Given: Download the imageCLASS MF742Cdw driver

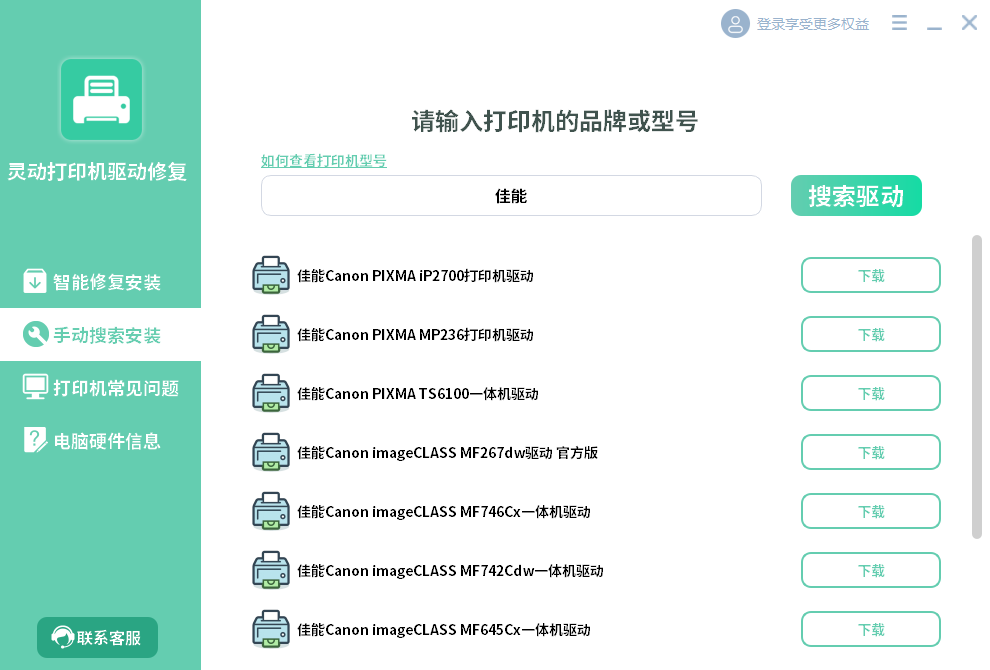Looking at the screenshot, I should click(x=870, y=571).
